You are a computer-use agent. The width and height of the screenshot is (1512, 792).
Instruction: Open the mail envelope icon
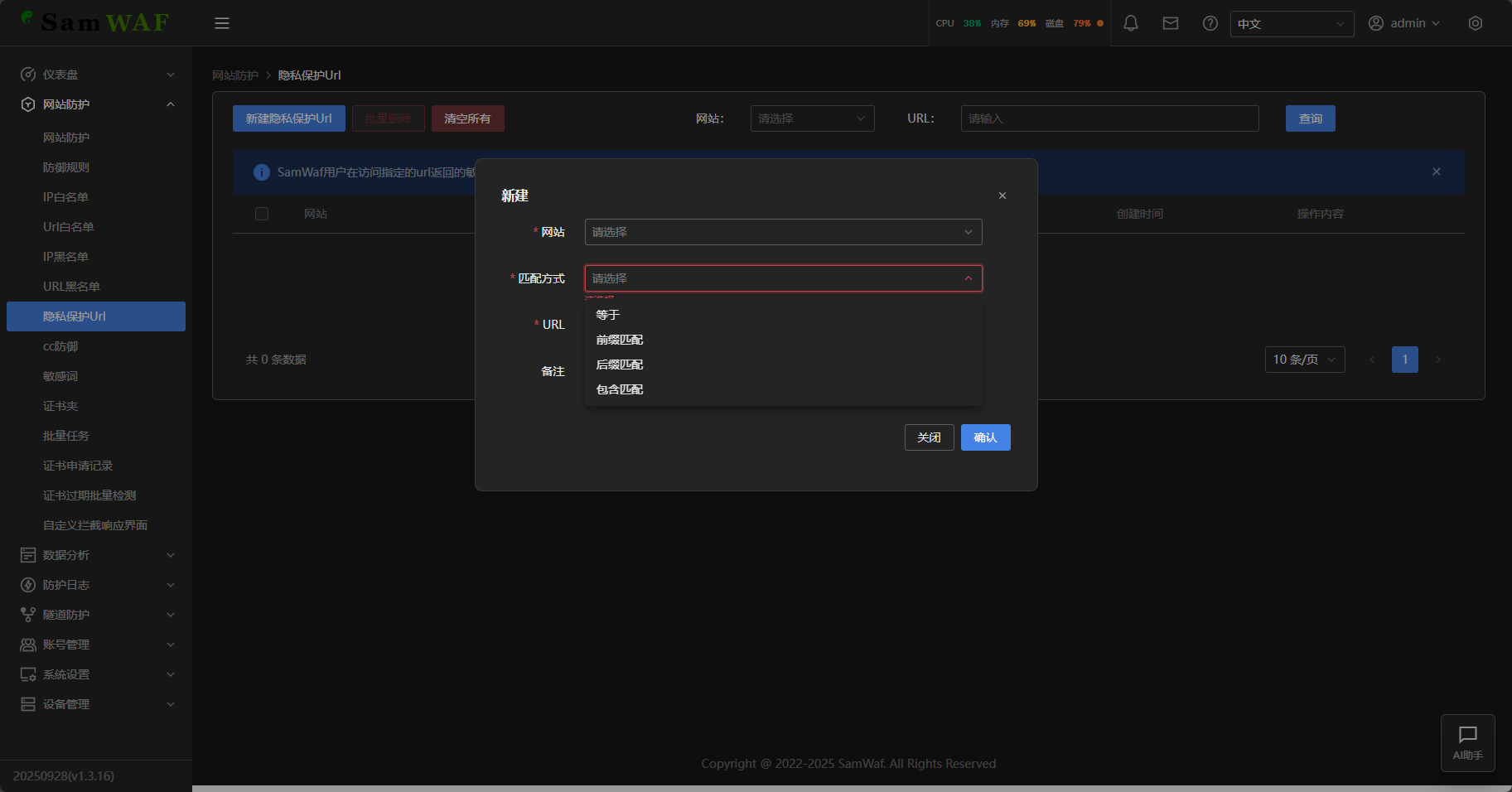[x=1170, y=23]
